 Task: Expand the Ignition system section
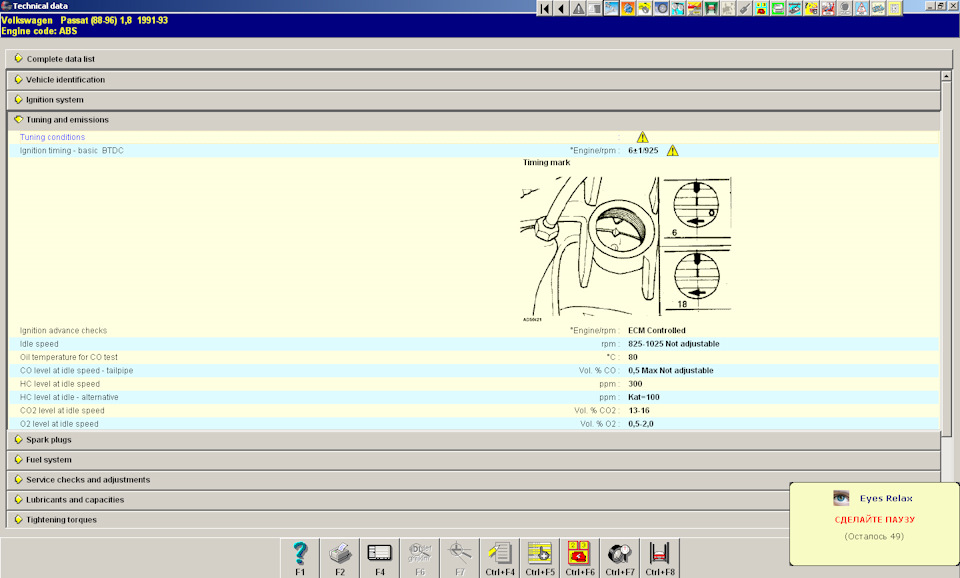tap(474, 100)
